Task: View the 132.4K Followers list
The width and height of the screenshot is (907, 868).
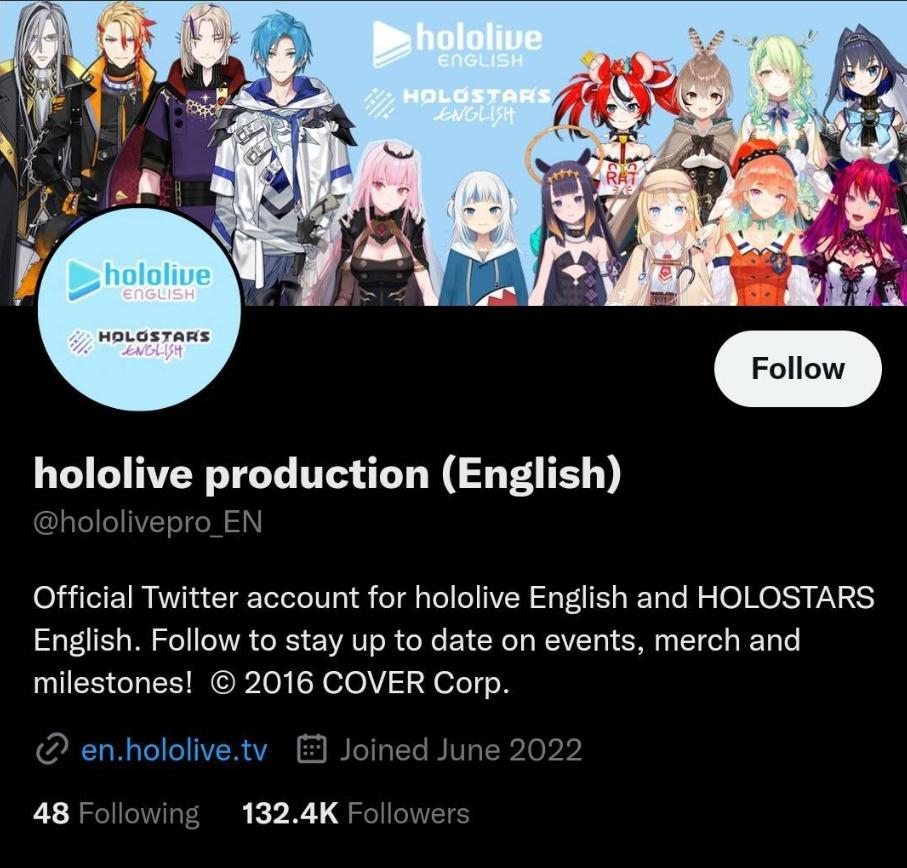Action: 356,813
